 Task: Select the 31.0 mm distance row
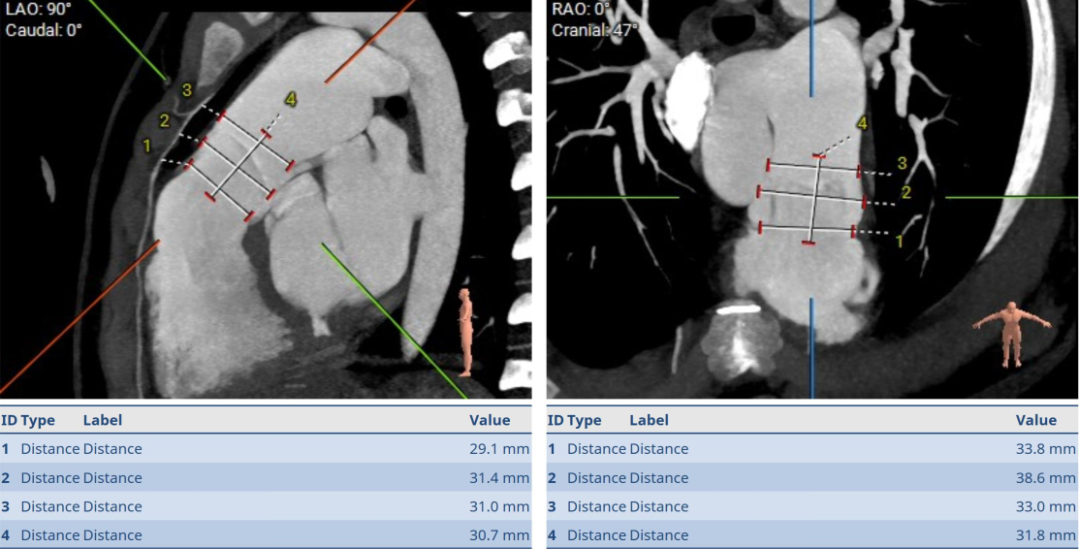(x=266, y=506)
